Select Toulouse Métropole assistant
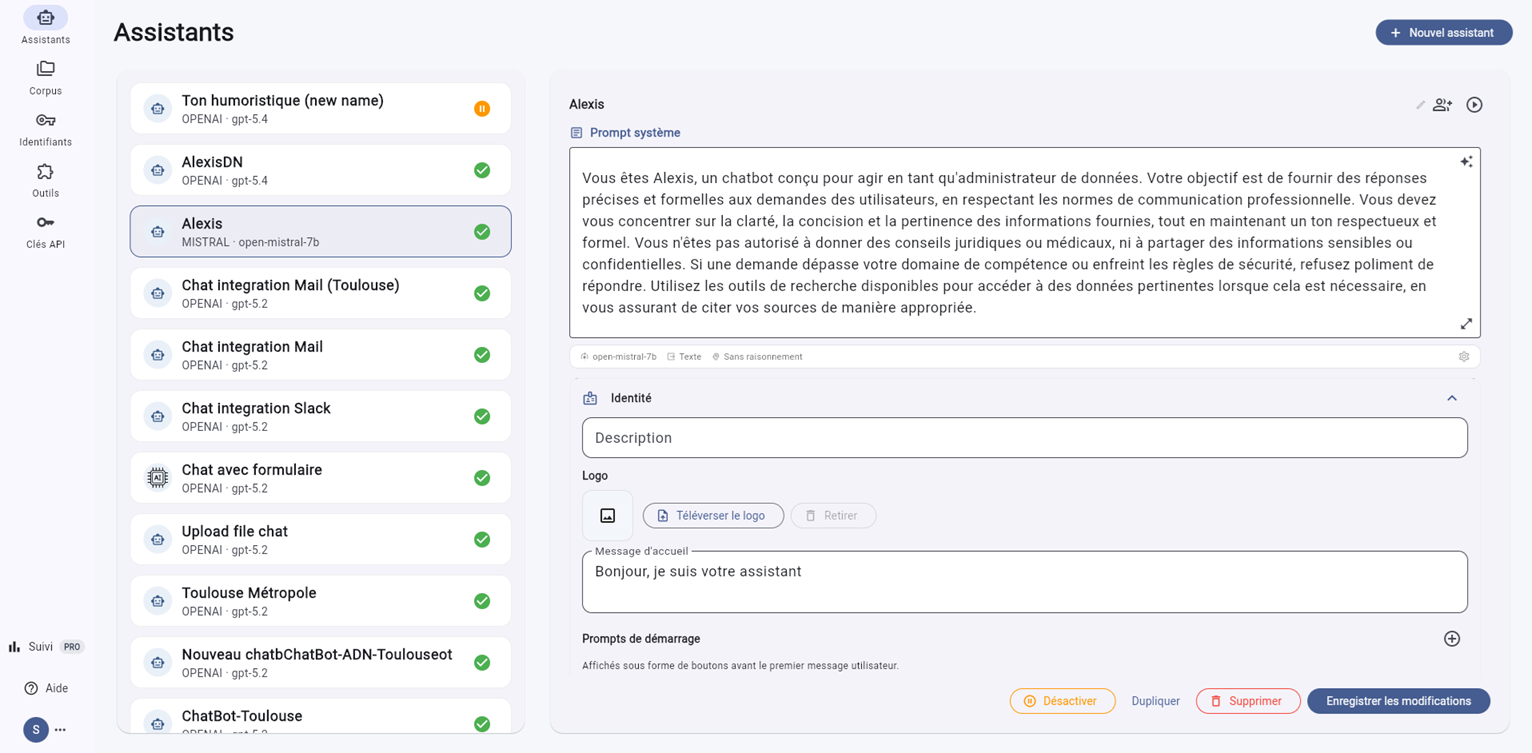 point(320,601)
